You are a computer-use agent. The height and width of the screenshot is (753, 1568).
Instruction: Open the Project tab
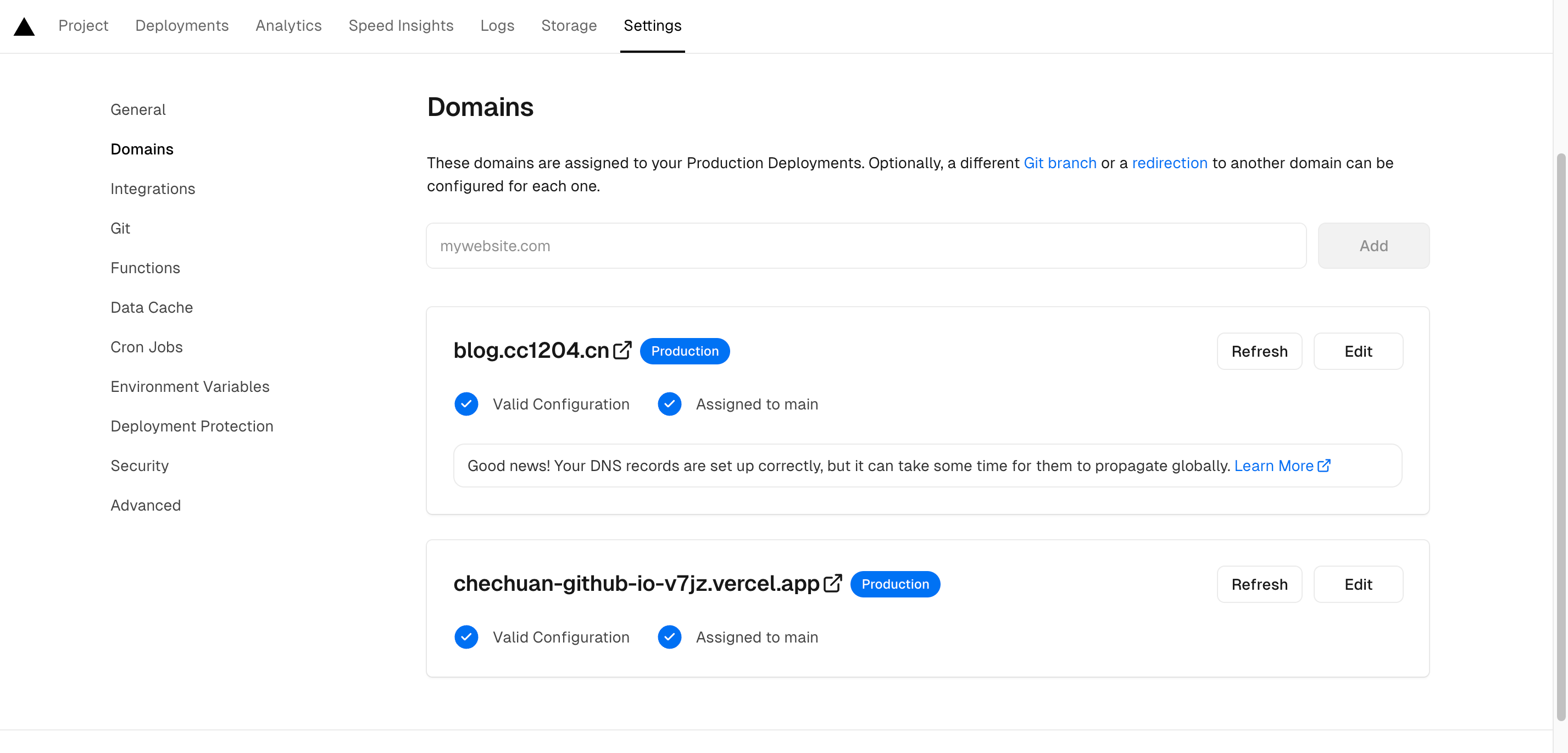[x=84, y=26]
